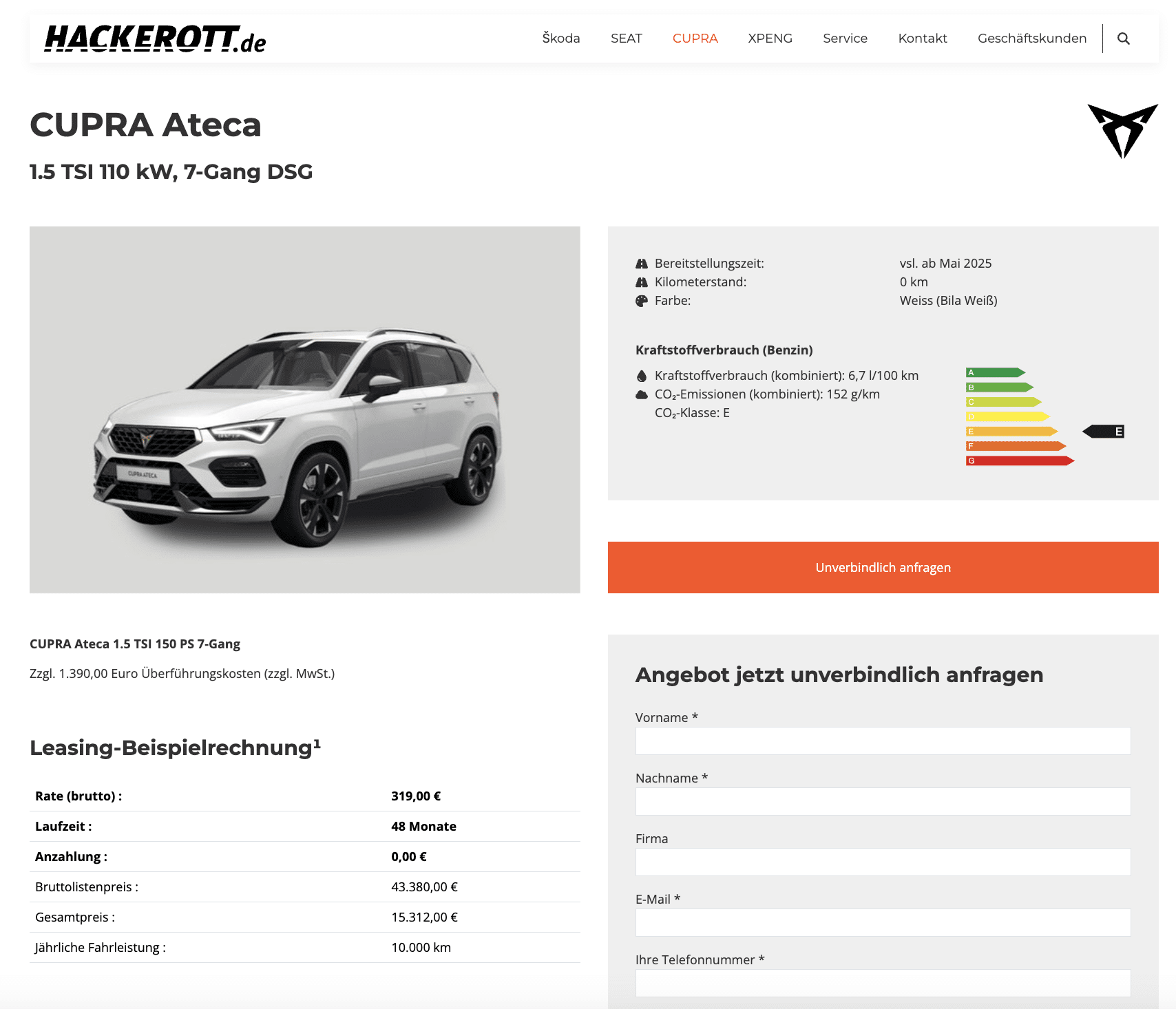This screenshot has height=1009, width=1176.
Task: Click the Überführungskosten note text
Action: 182,674
